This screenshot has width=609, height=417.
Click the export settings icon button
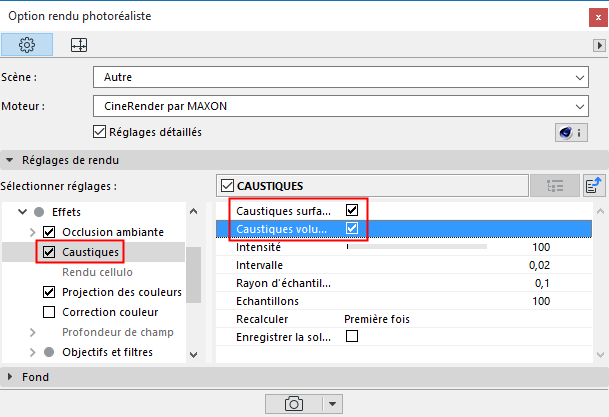(594, 186)
